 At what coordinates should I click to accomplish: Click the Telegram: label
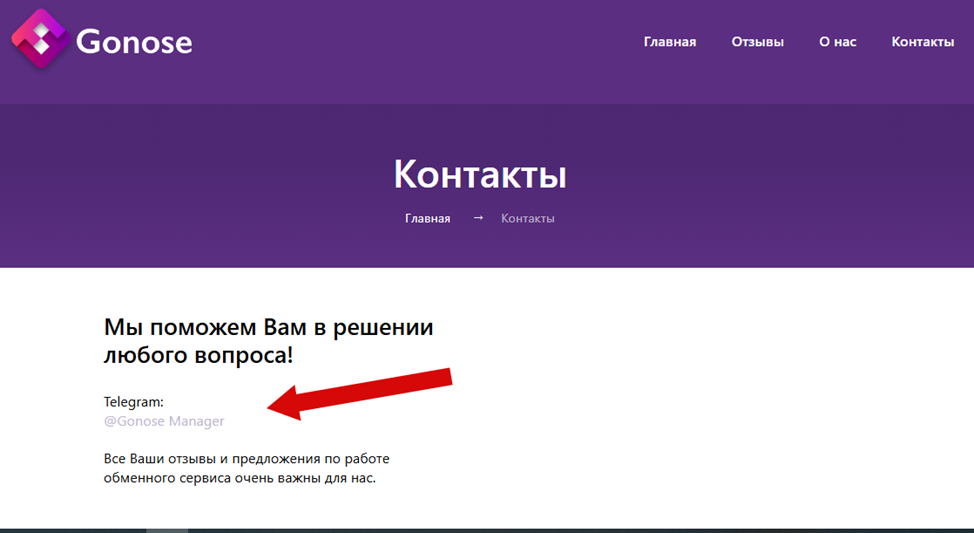click(x=134, y=402)
